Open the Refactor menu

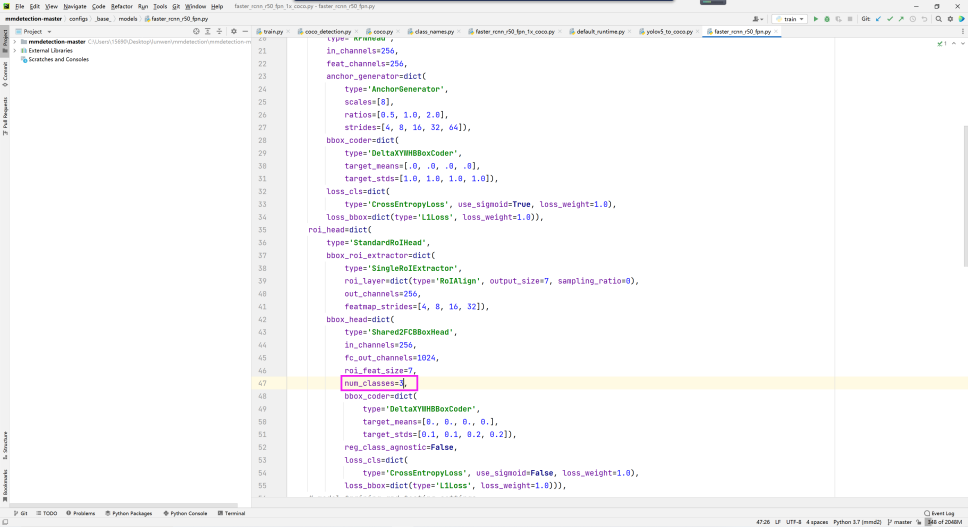point(122,6)
